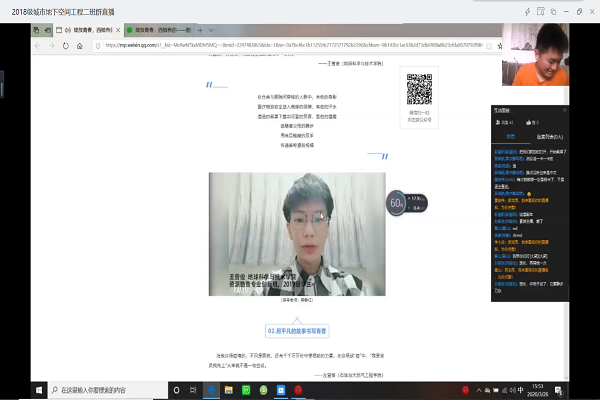
Task: Reload the page with Refresh icon
Action: tap(66, 46)
